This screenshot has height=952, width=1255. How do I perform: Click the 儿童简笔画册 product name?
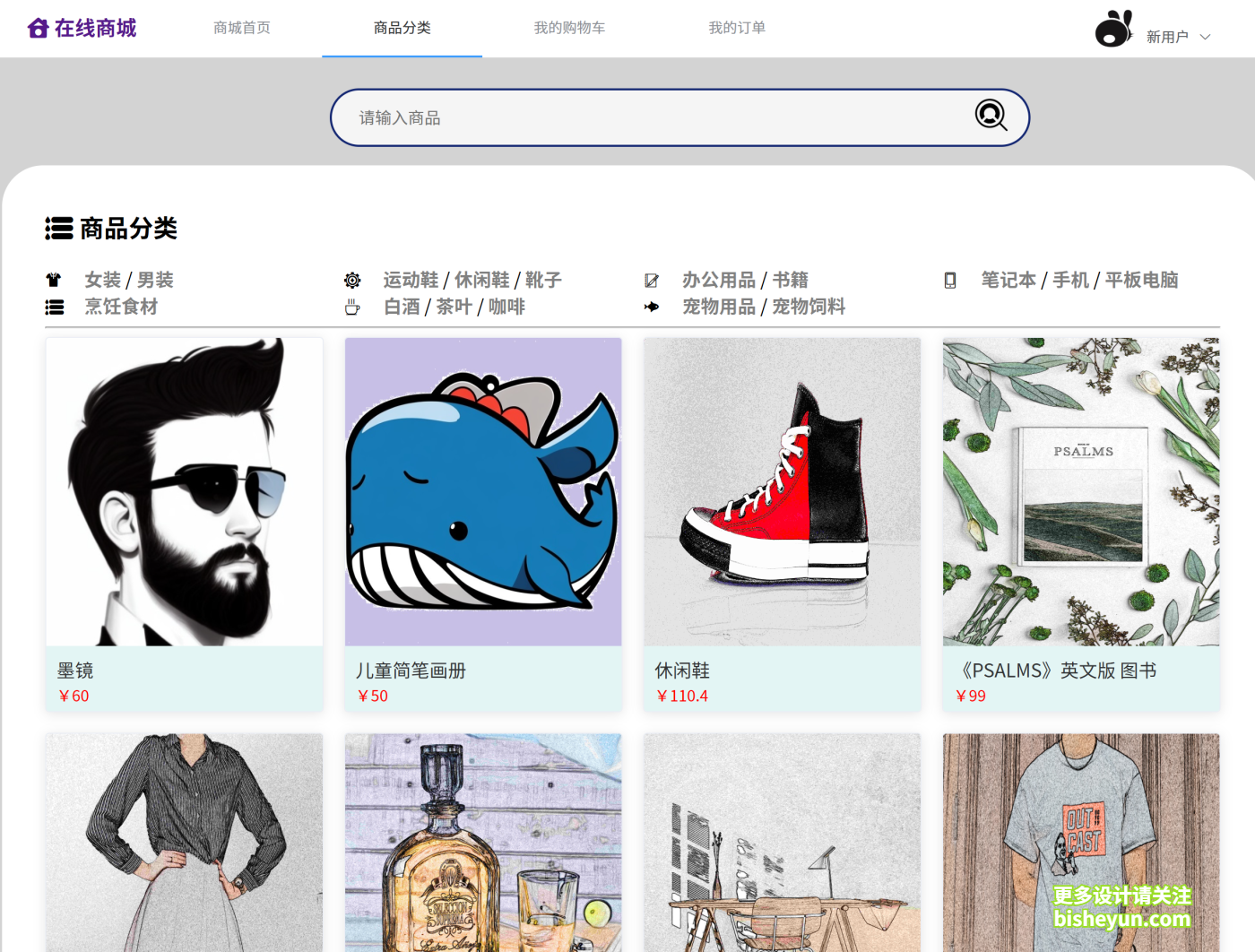click(x=411, y=671)
